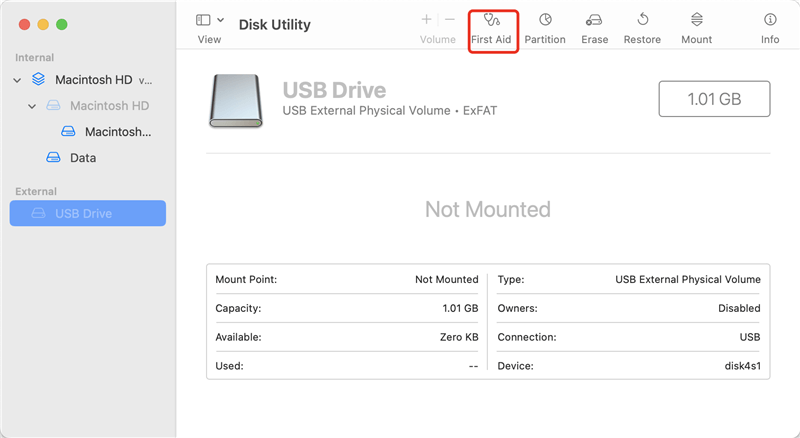800x438 pixels.
Task: Select the Restore toolbar icon
Action: click(642, 28)
